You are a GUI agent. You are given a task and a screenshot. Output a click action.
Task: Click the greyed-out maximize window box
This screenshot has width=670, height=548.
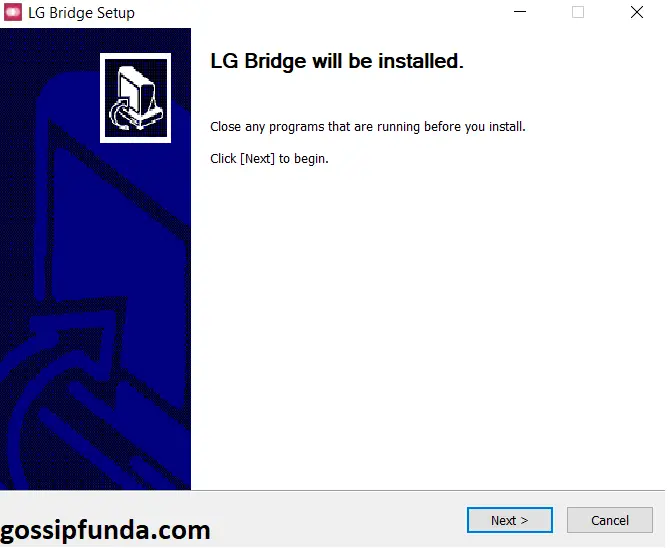578,12
